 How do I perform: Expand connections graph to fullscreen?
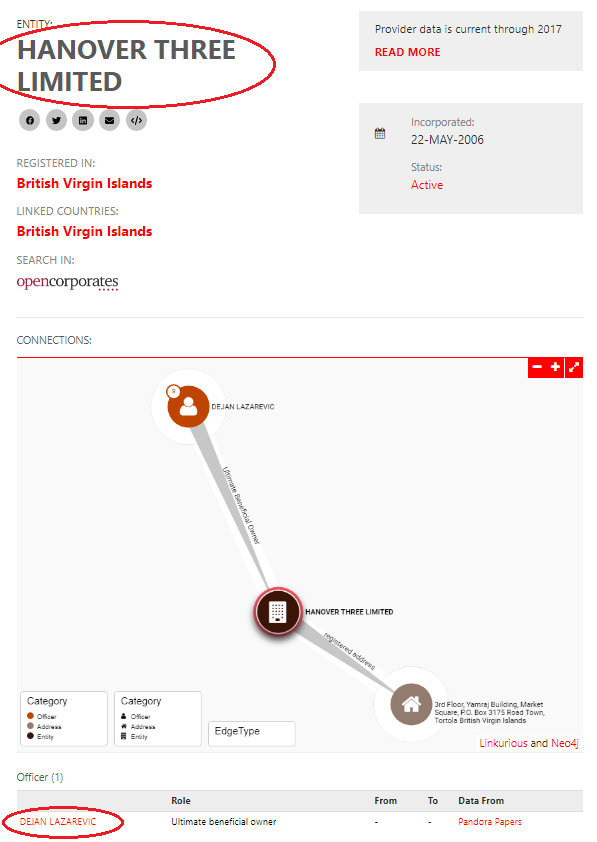tap(574, 367)
